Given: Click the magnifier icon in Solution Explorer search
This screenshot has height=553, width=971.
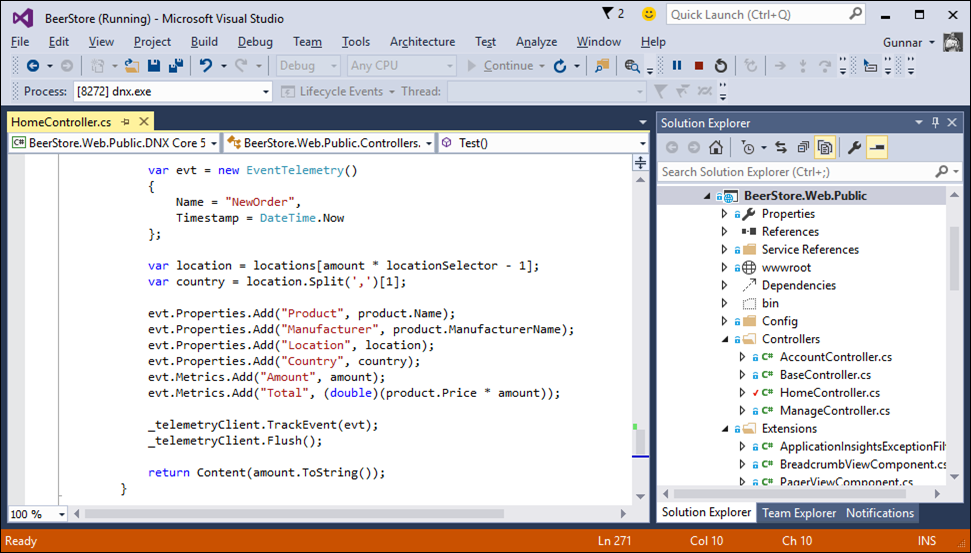Looking at the screenshot, I should click(x=941, y=172).
